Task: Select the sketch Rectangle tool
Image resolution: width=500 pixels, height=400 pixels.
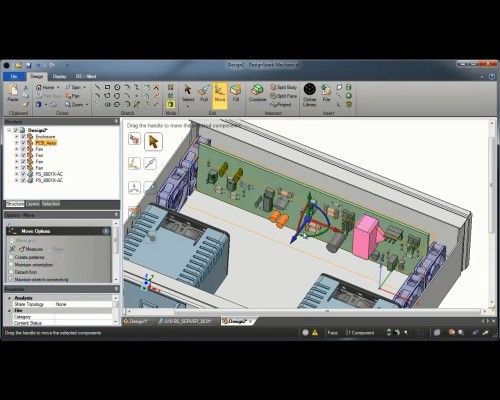Action: pos(107,87)
